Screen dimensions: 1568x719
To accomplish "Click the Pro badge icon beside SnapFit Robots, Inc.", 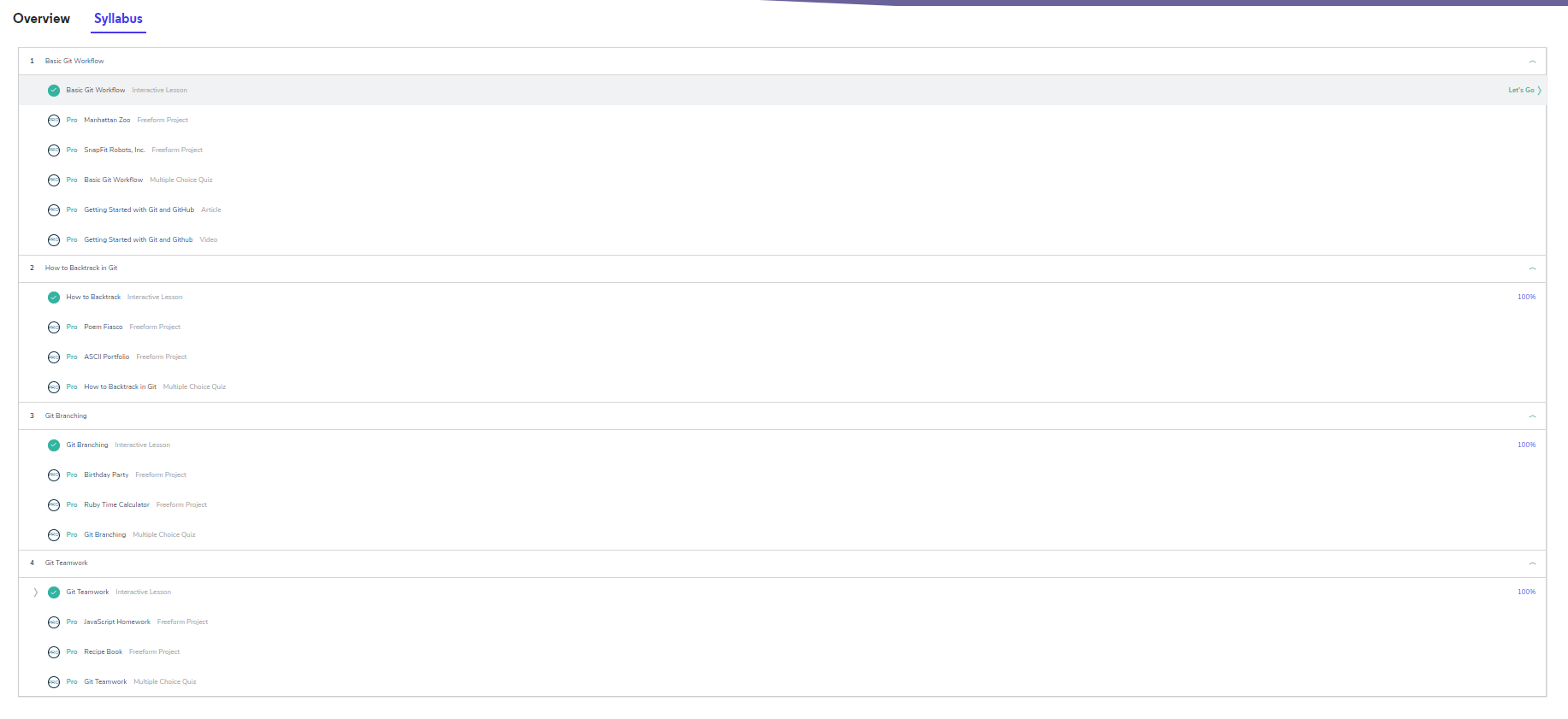I will 54,150.
